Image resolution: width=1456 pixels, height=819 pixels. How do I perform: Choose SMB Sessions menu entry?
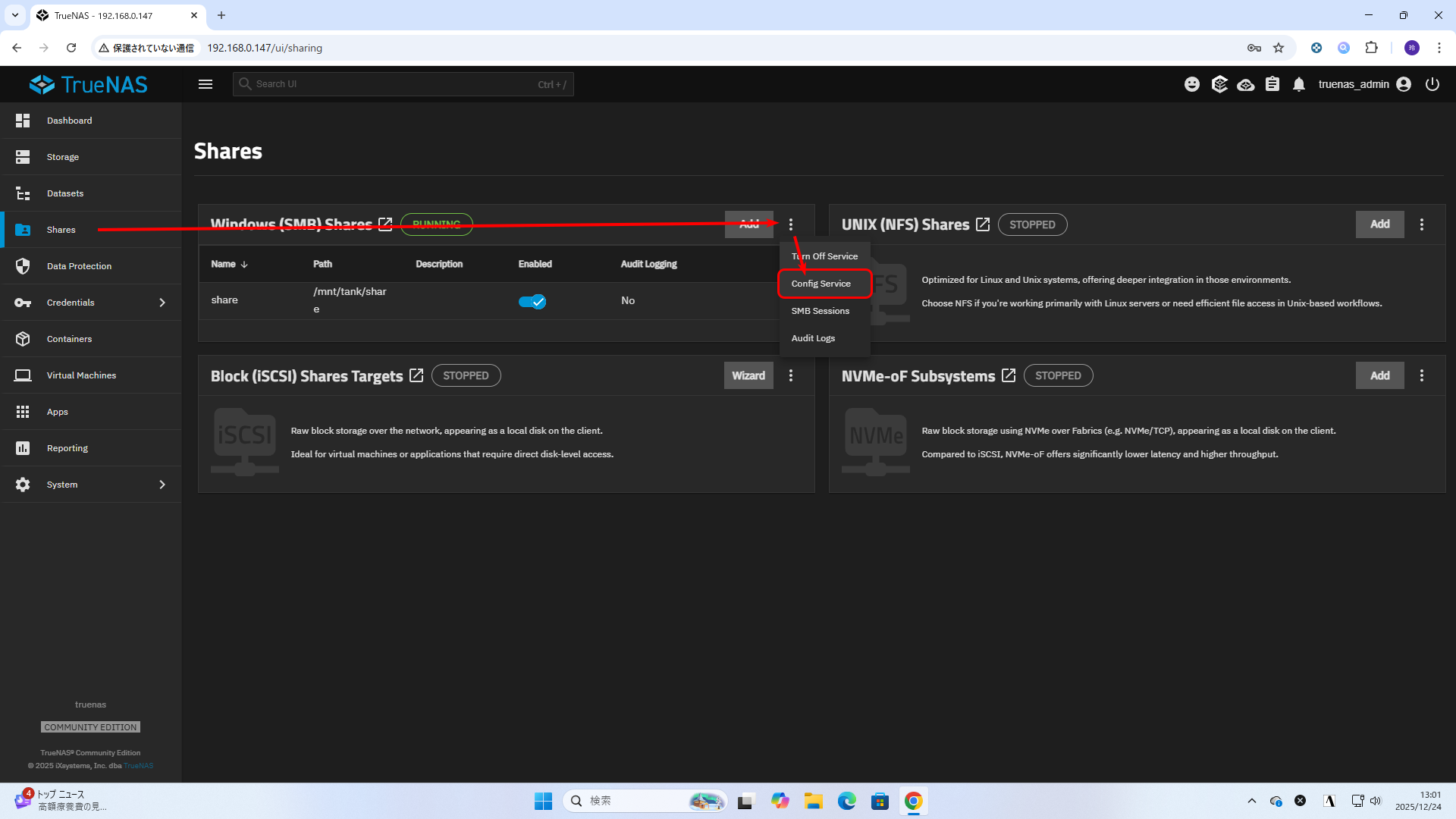pyautogui.click(x=821, y=311)
